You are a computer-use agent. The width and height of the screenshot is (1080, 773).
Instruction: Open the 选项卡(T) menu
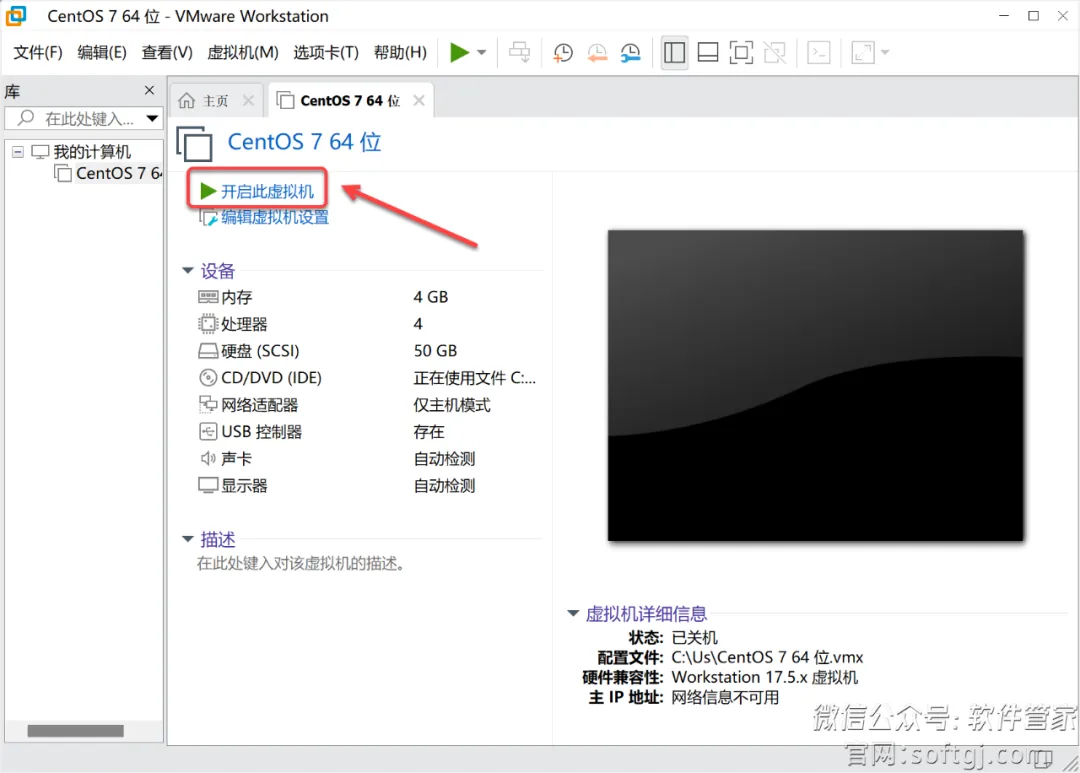(x=326, y=52)
